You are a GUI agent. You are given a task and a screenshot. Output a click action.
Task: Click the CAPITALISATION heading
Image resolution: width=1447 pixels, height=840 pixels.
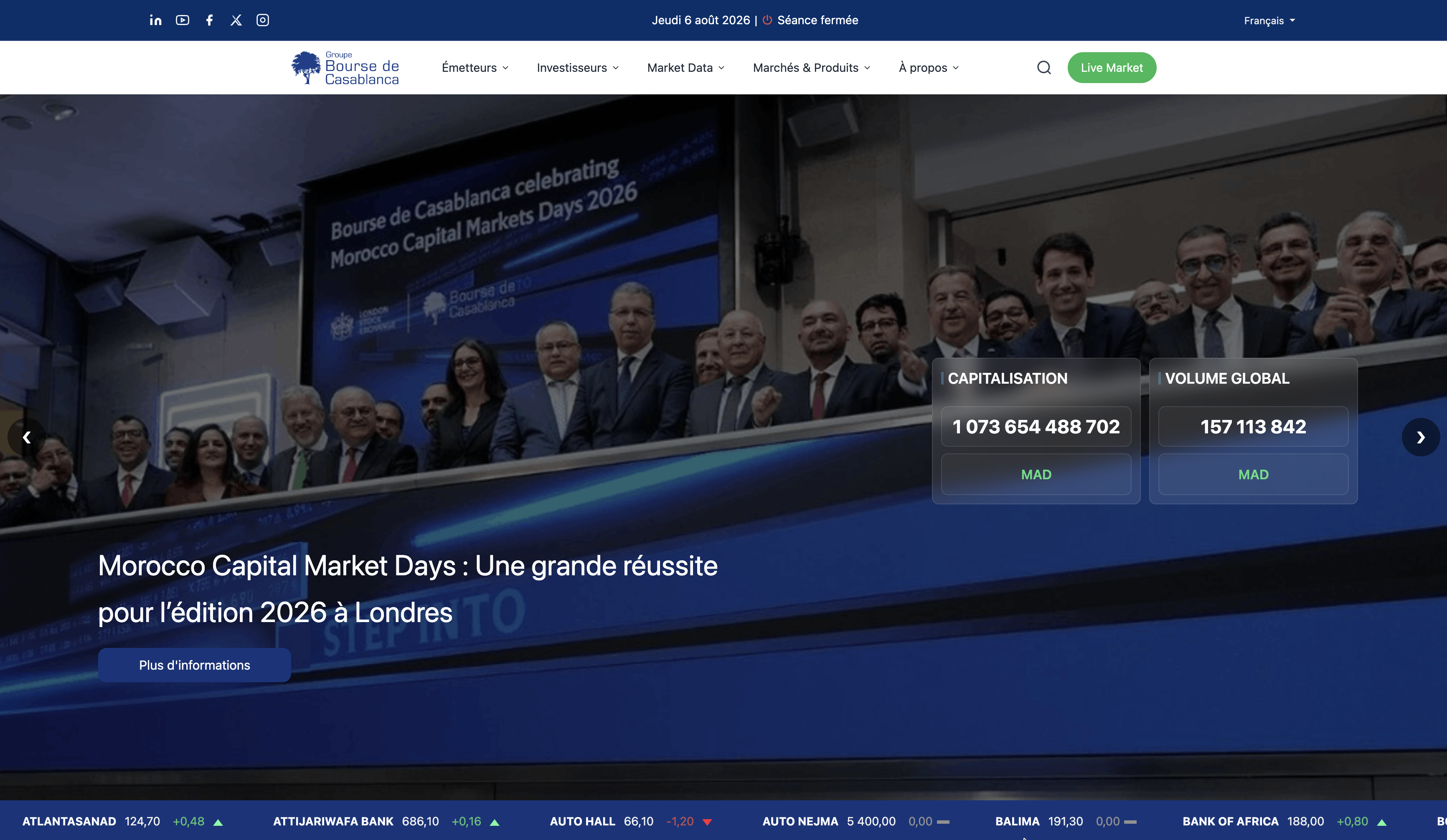click(1007, 378)
